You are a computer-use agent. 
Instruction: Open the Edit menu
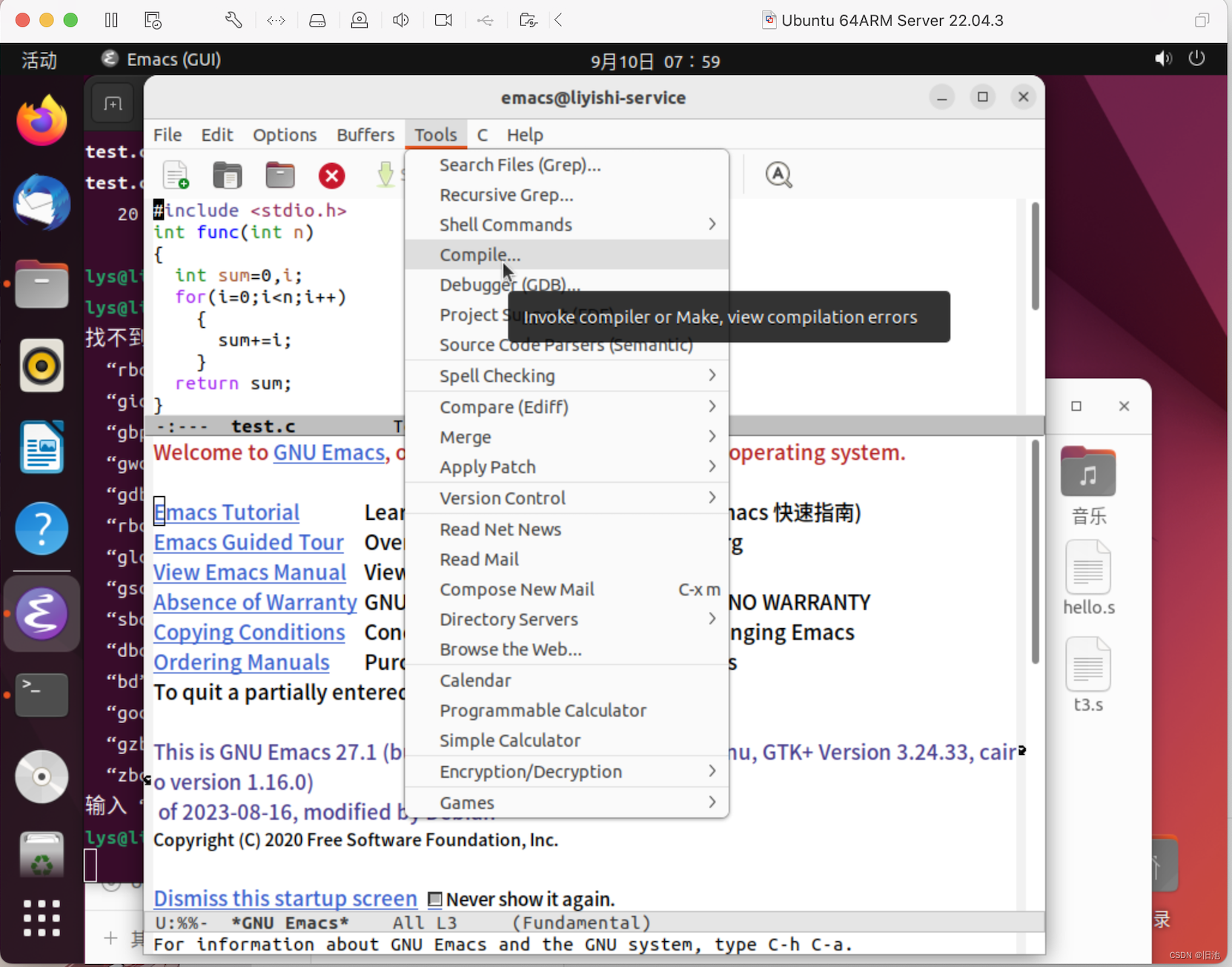[x=217, y=135]
